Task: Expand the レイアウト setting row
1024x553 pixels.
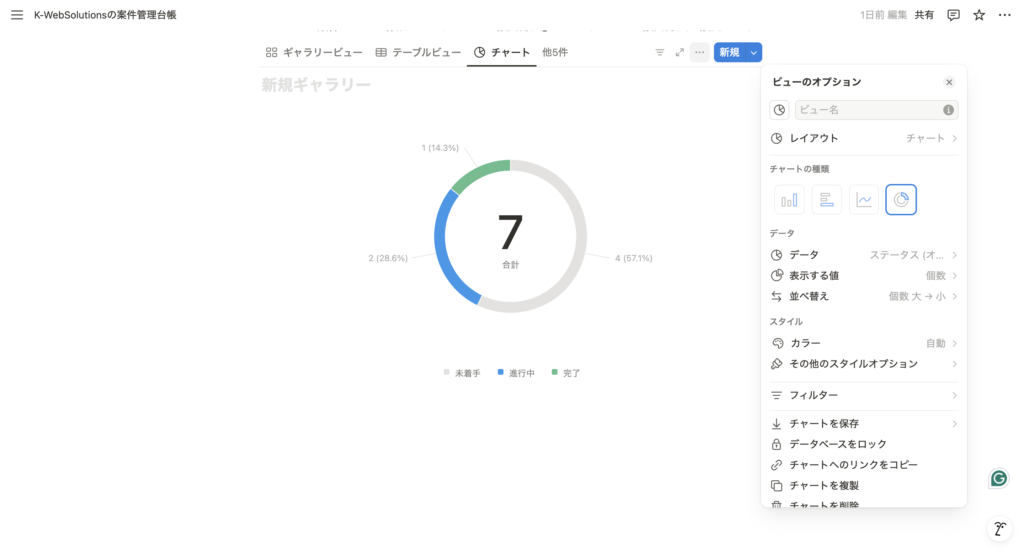Action: pyautogui.click(x=864, y=138)
